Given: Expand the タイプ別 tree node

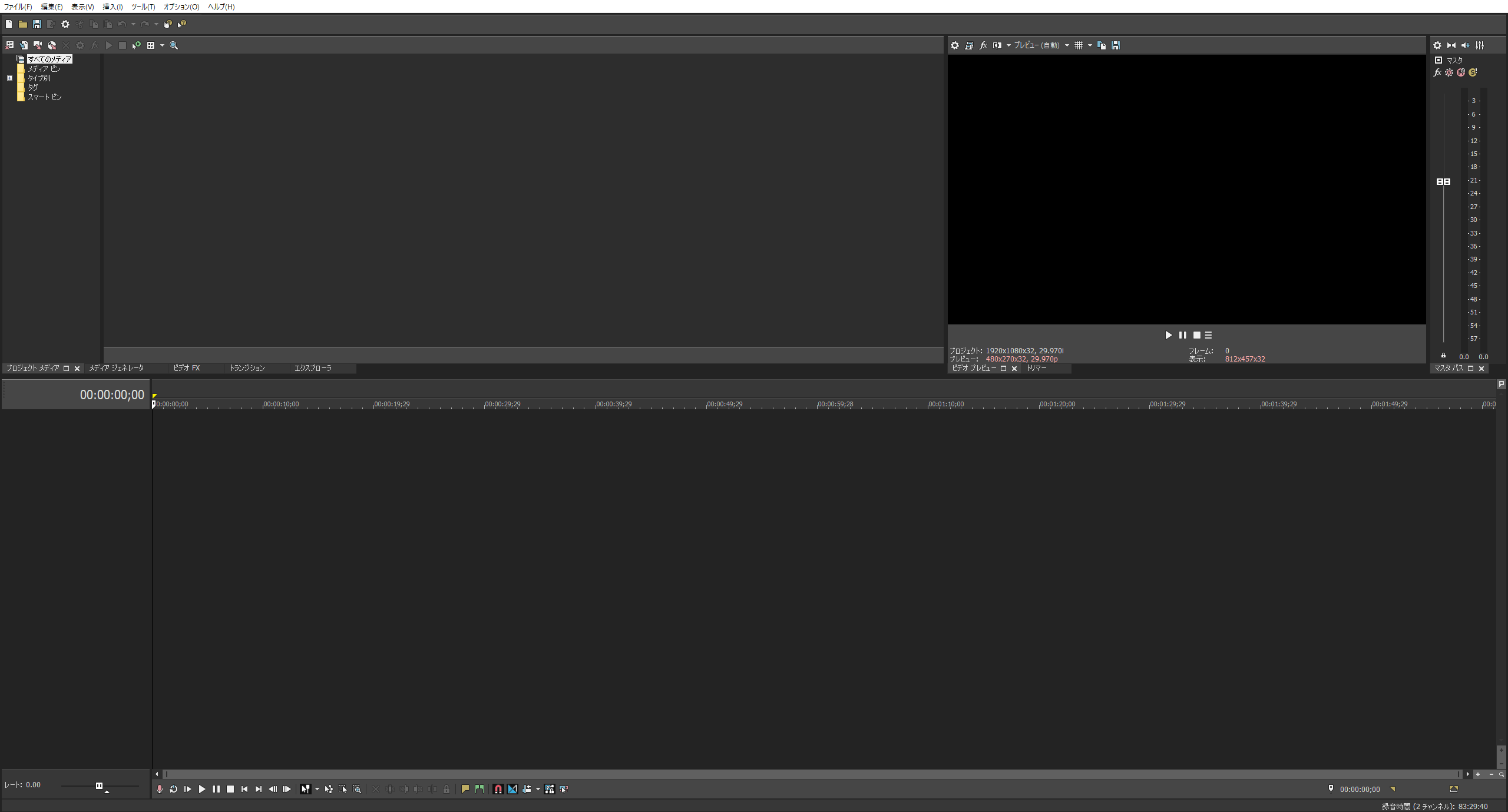Looking at the screenshot, I should coord(9,78).
